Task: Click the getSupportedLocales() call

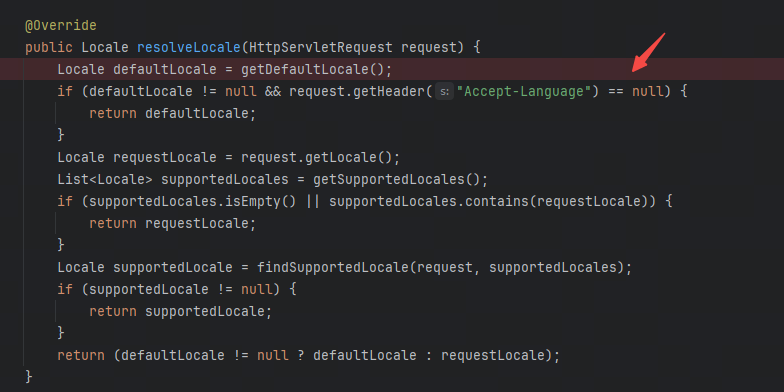Action: tap(396, 180)
